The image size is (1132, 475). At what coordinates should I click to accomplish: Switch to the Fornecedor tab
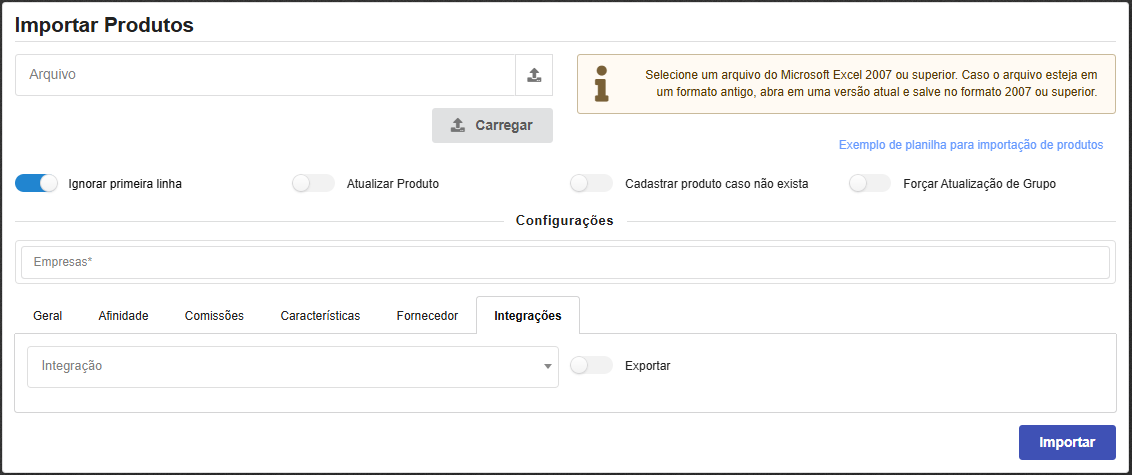[427, 315]
